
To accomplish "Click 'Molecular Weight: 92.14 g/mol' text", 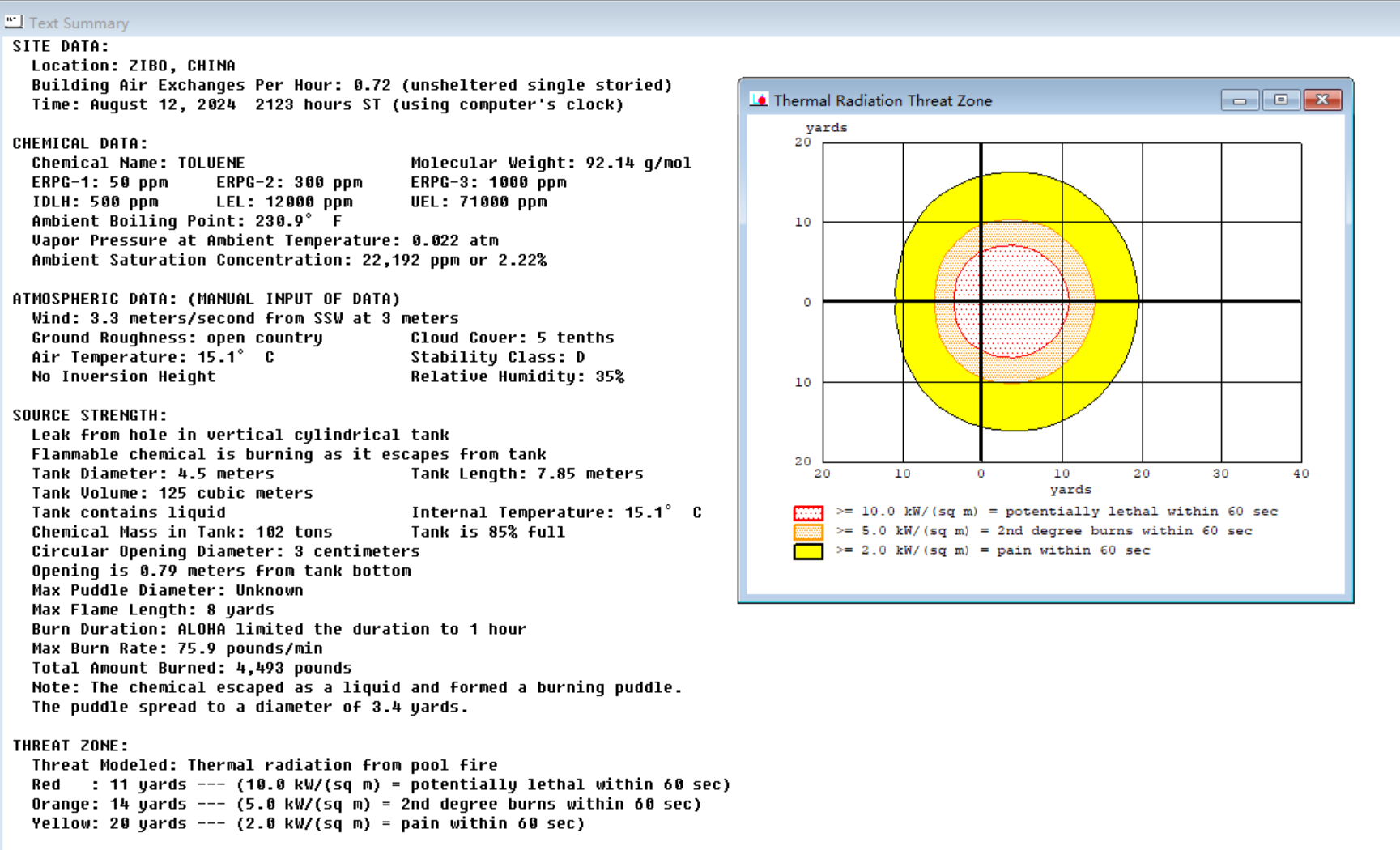I will 551,163.
